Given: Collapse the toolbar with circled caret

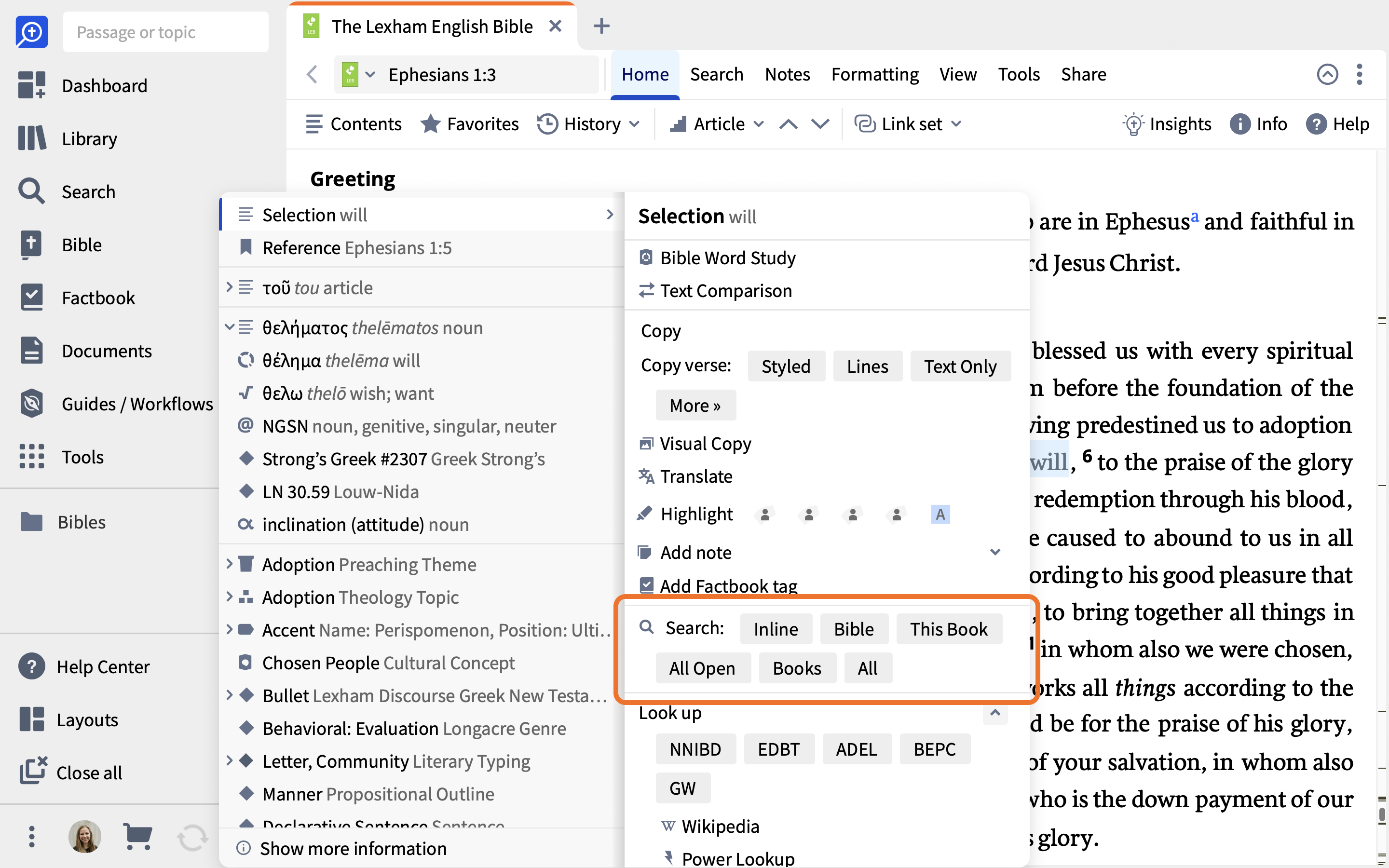Looking at the screenshot, I should [x=1327, y=74].
